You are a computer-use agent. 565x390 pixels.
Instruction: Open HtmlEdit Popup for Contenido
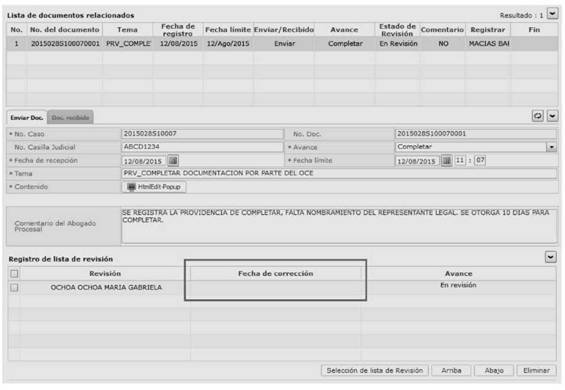[155, 187]
